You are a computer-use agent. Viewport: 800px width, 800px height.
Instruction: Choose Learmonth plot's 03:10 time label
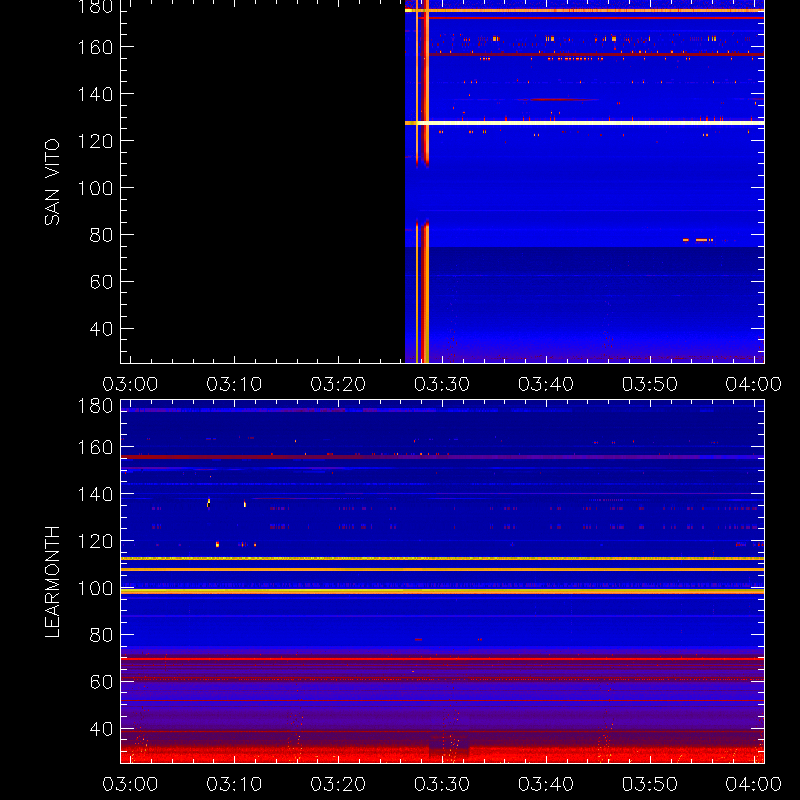234,784
